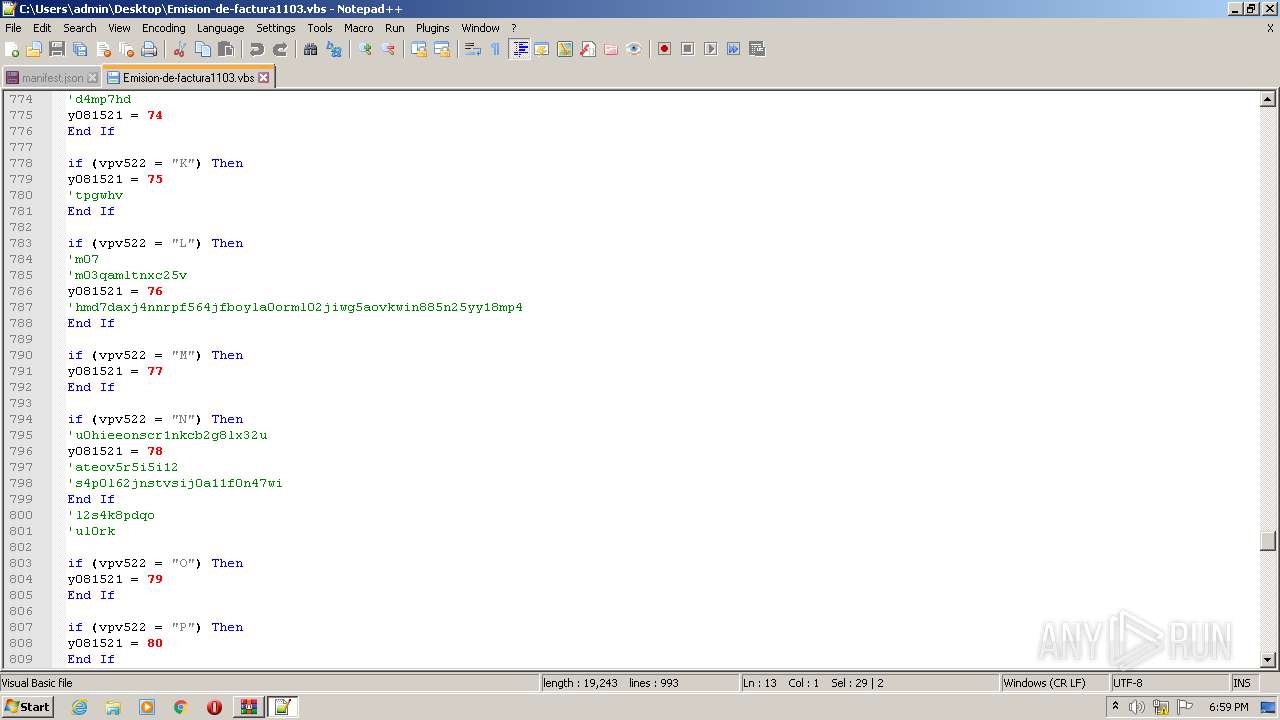This screenshot has height=720, width=1280.
Task: Close the Emision-de-factura1103.vbs tab
Action: [264, 77]
